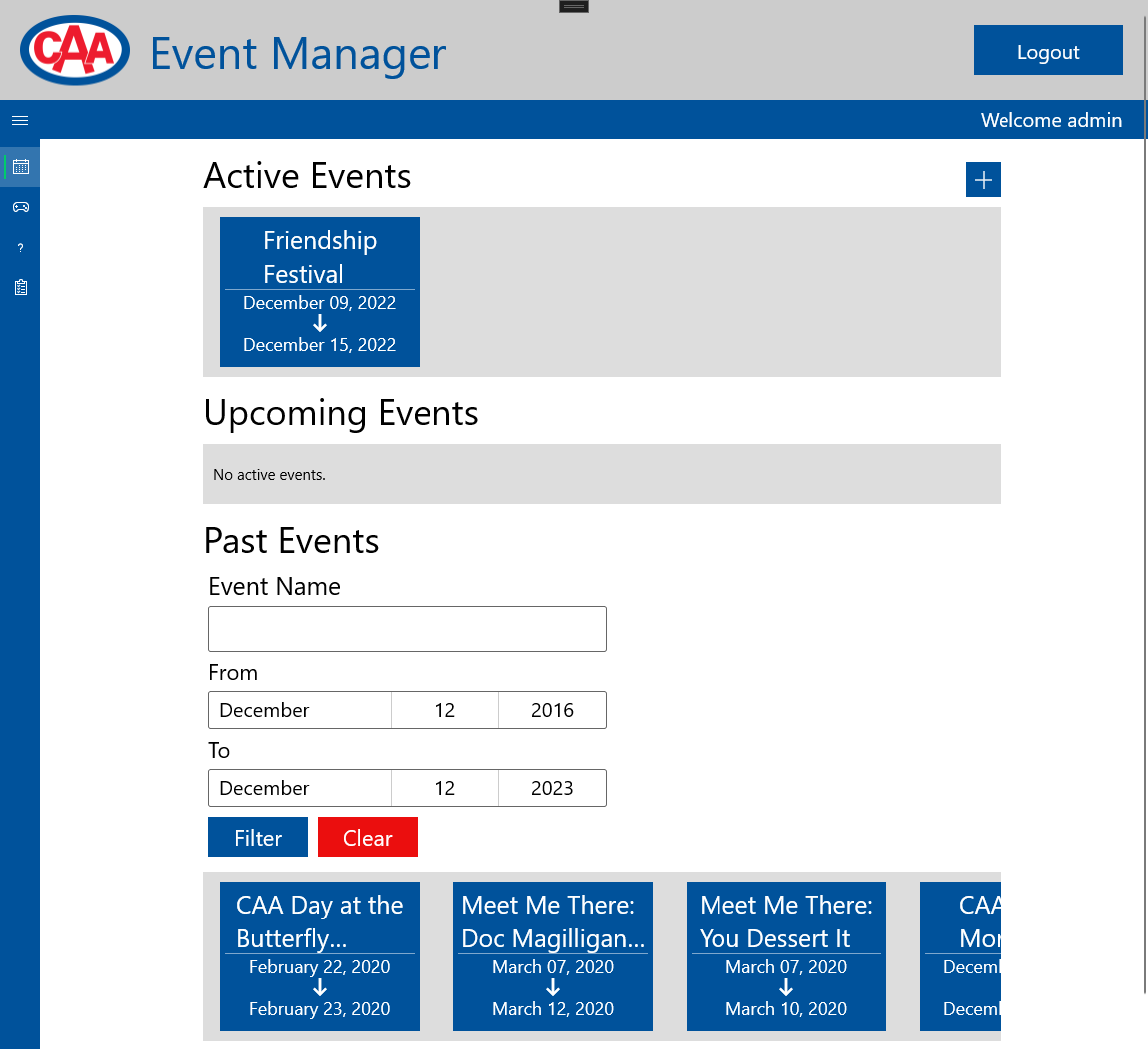Focus the Event Name text field
Screen dimensions: 1148x1049
pyautogui.click(x=407, y=629)
